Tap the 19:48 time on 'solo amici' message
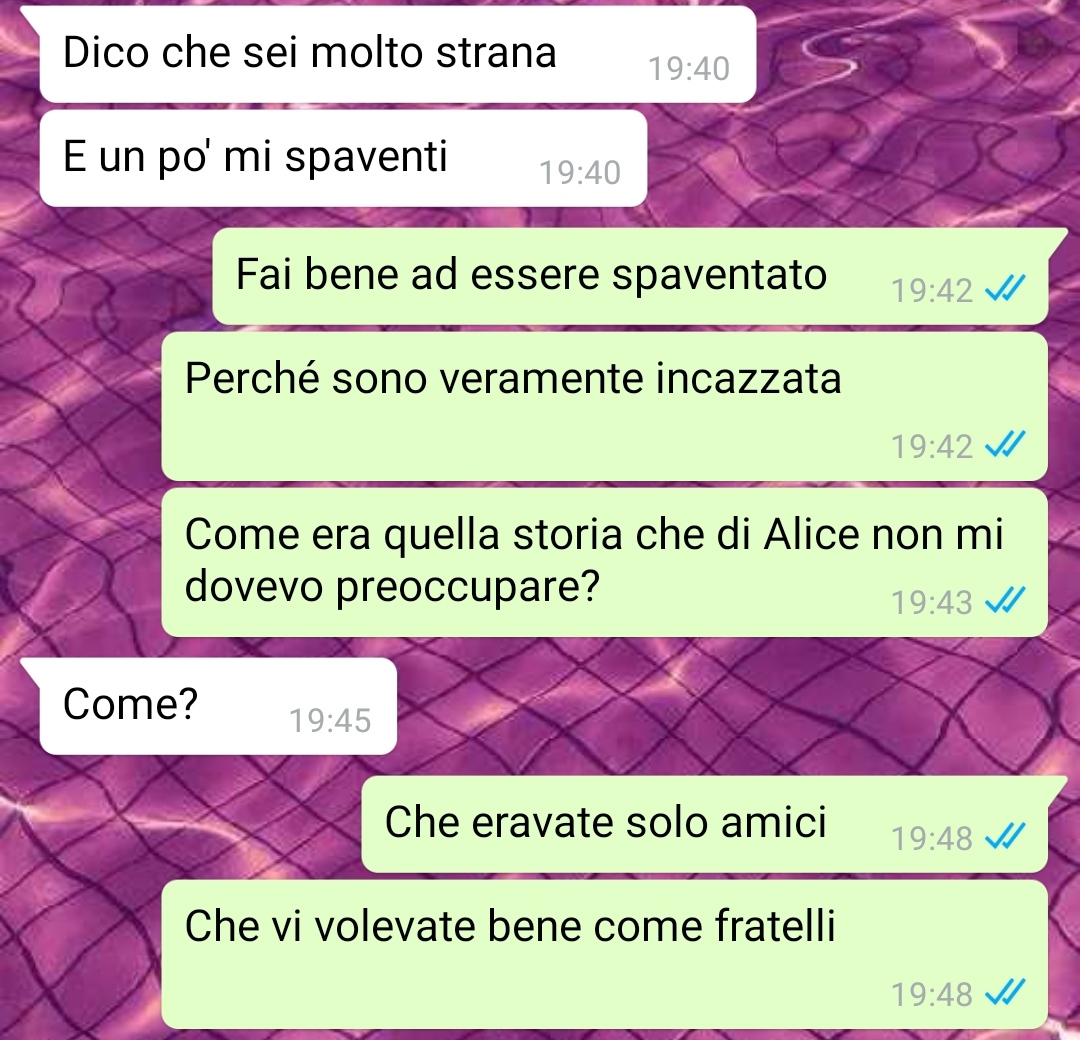Viewport: 1080px width, 1040px height. point(931,838)
